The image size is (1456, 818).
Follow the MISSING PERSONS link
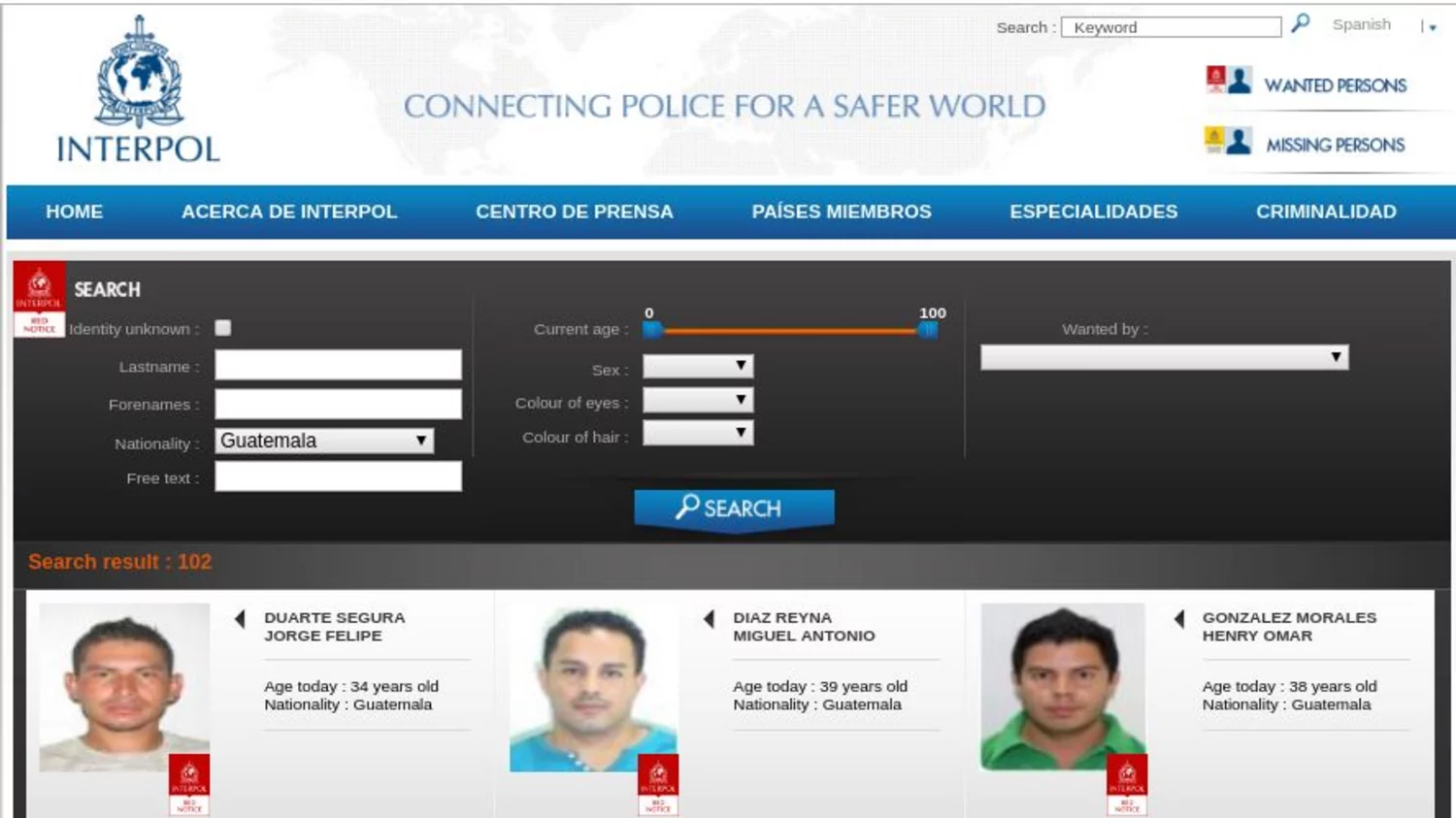point(1335,145)
